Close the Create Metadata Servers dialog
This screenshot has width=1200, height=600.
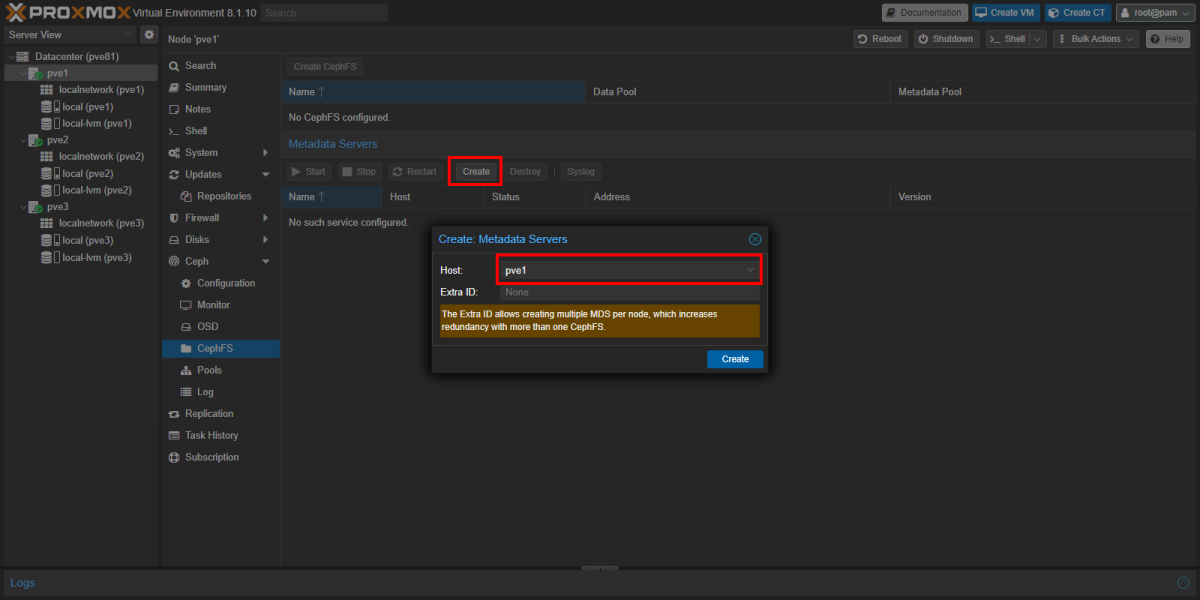(755, 239)
